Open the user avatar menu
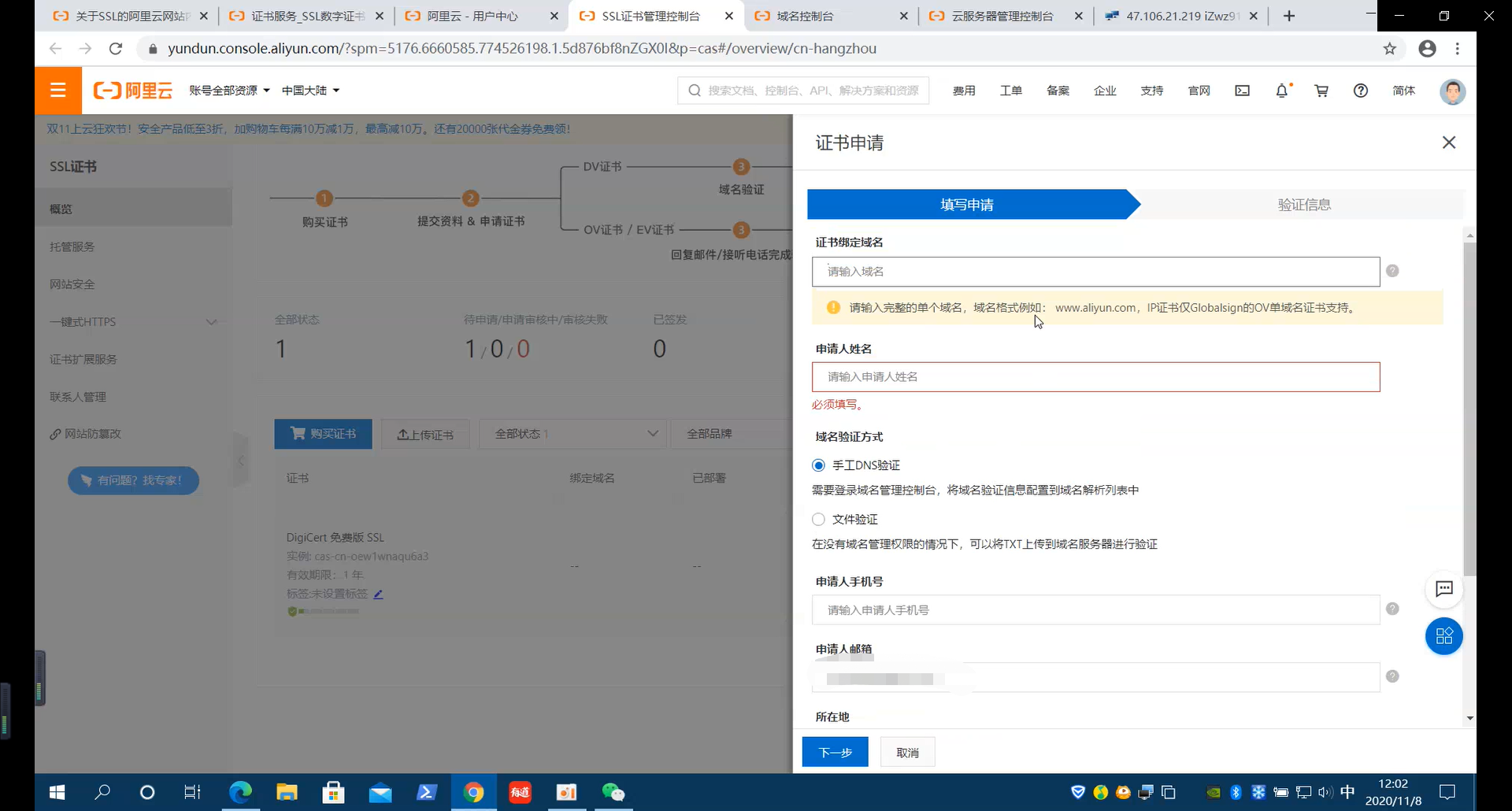 click(1452, 91)
